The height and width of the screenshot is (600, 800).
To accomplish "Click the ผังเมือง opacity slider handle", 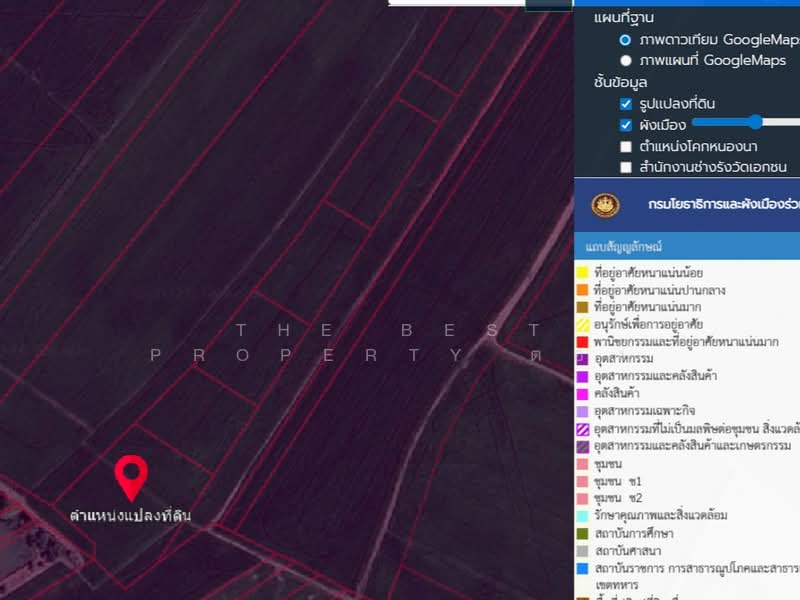I will point(757,124).
